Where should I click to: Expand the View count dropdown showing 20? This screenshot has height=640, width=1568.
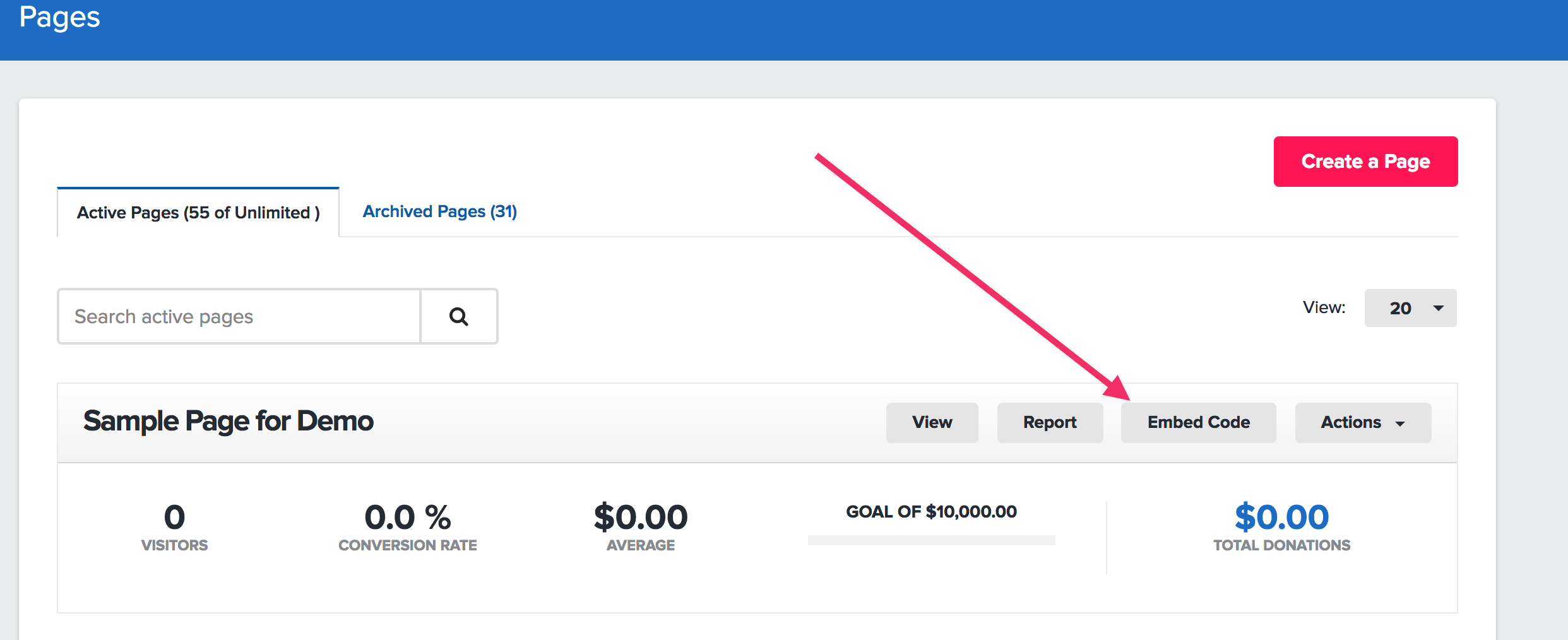point(1410,308)
